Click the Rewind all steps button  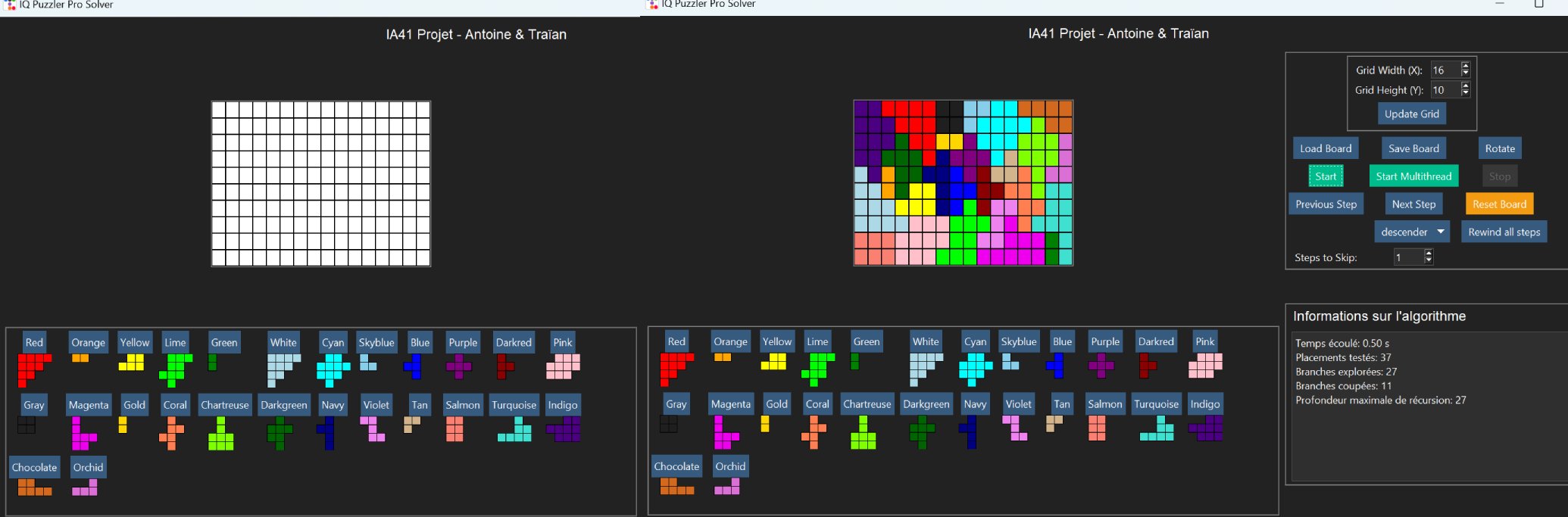click(1504, 232)
